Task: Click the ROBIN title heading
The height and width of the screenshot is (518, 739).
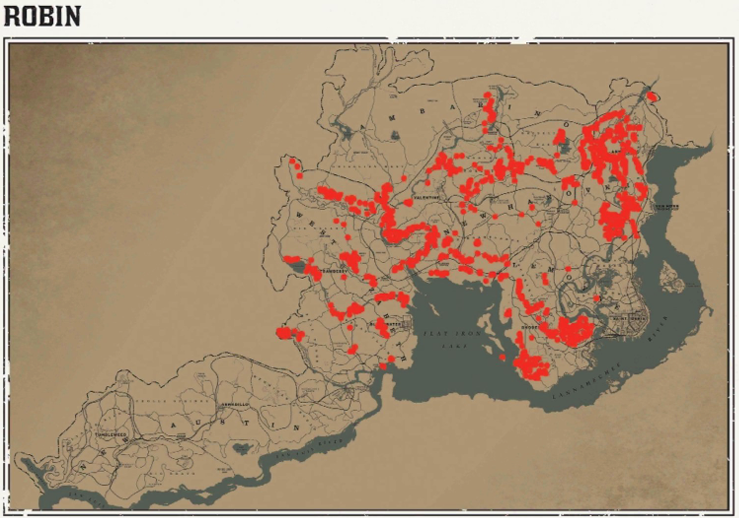Action: 42,17
